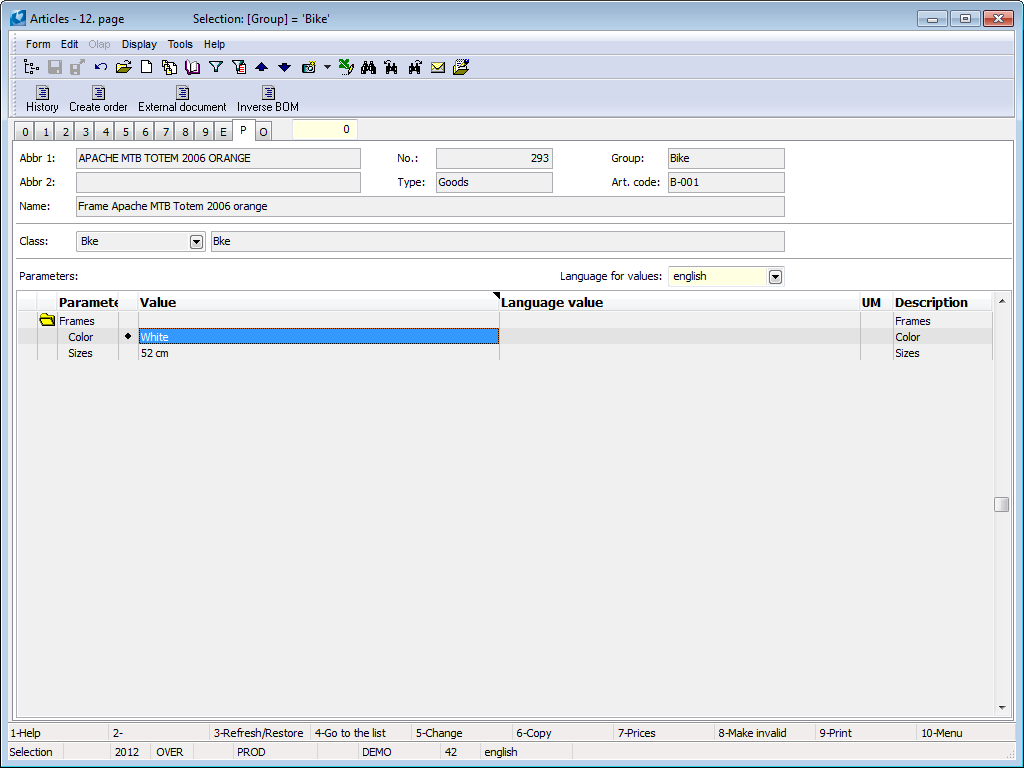Switch to page tab 5

[125, 132]
